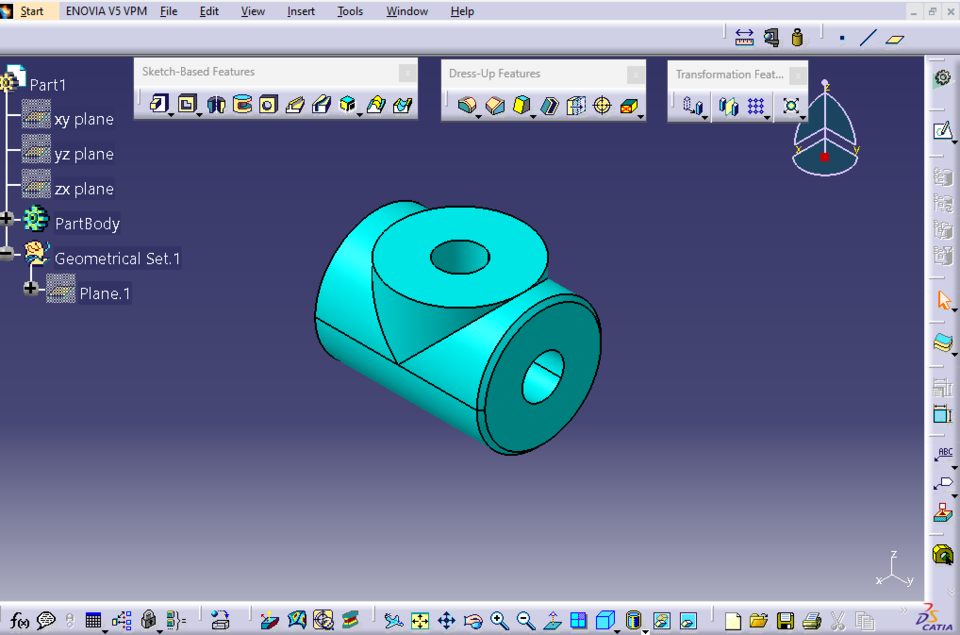Select the Shell tool in Dress-Up Features
Image resolution: width=960 pixels, height=635 pixels.
click(x=549, y=105)
